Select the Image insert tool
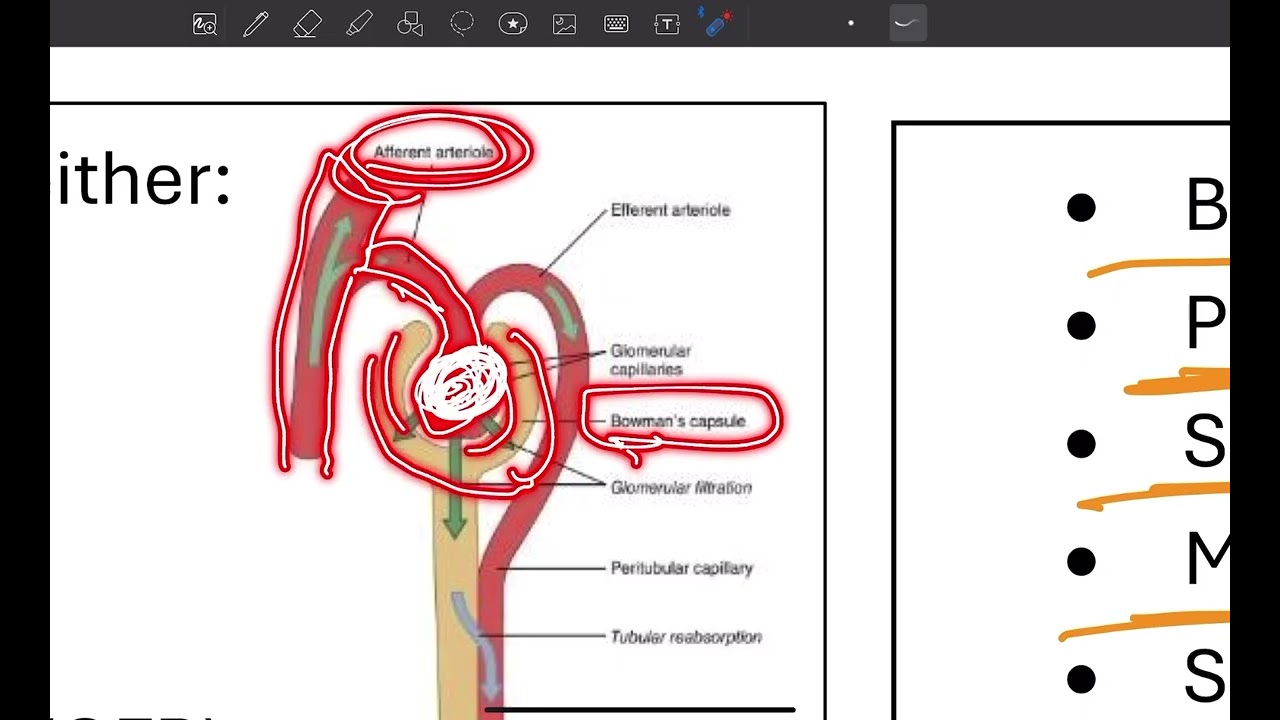1280x720 pixels. (565, 25)
